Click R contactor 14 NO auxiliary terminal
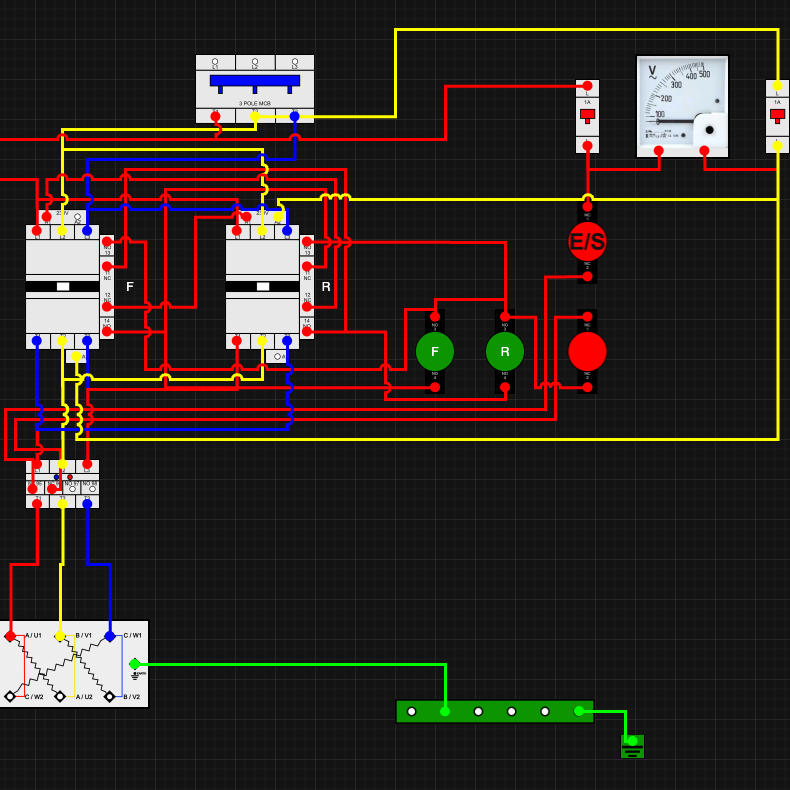 tap(307, 332)
